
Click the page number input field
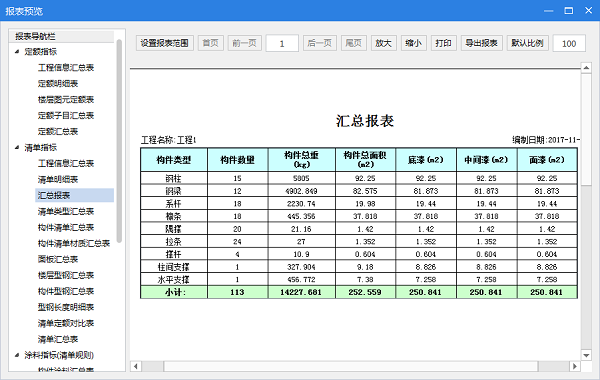(282, 43)
